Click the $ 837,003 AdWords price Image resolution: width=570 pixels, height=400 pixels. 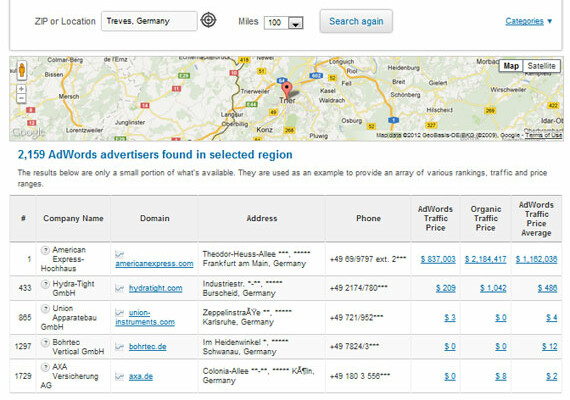[438, 259]
